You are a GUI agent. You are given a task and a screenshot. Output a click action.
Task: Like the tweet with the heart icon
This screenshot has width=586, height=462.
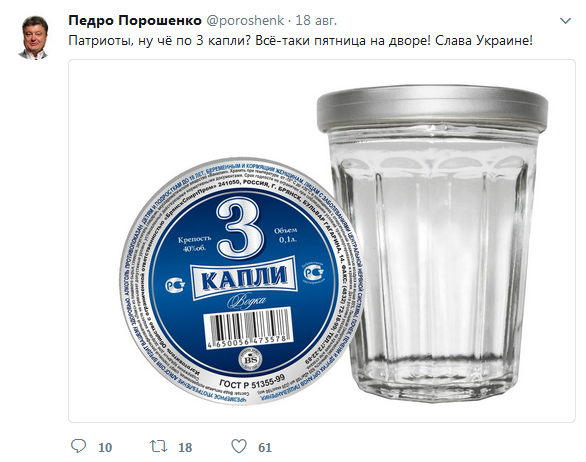[239, 446]
